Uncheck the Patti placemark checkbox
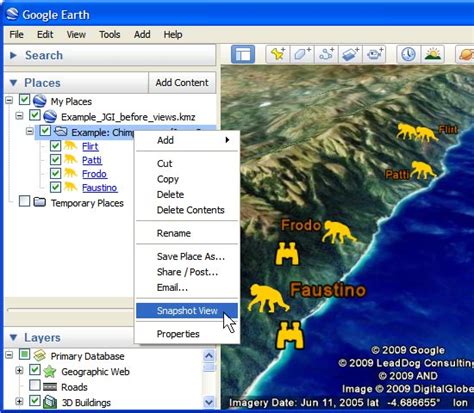The width and height of the screenshot is (474, 413). tap(55, 160)
